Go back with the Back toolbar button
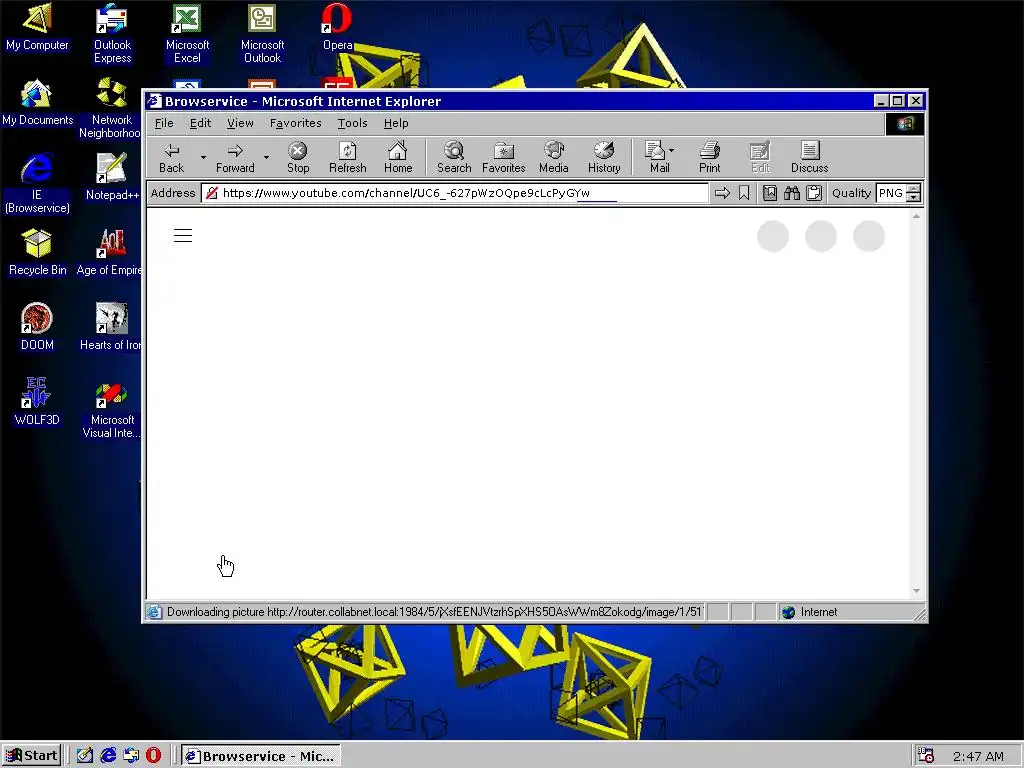This screenshot has height=768, width=1024. 172,158
